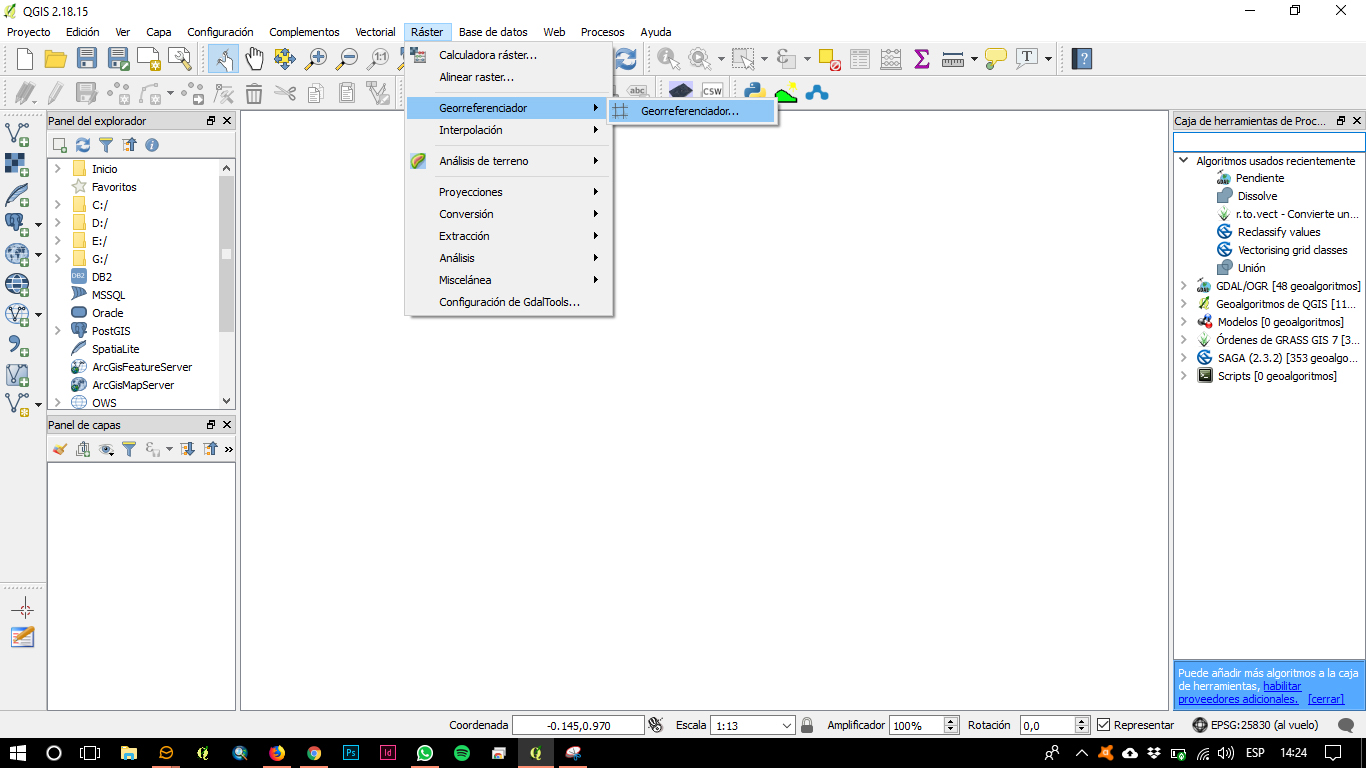Toggle the Representar render checkbox

coord(1104,725)
